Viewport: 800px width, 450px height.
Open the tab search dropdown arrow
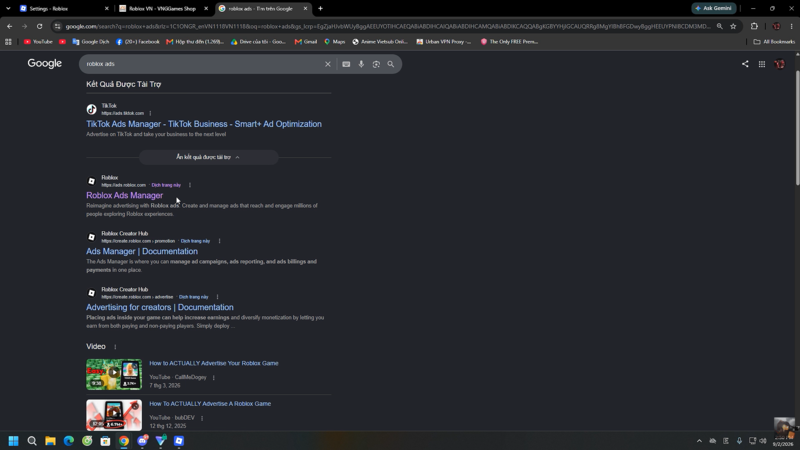point(8,8)
